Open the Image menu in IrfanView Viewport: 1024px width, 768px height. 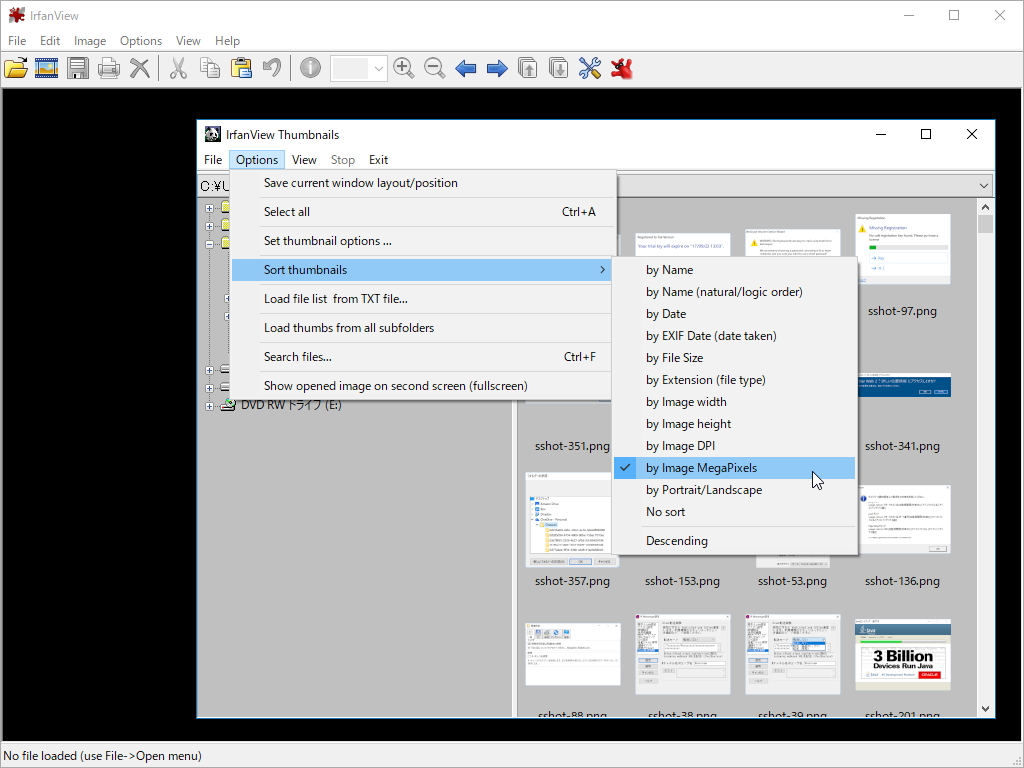[89, 40]
